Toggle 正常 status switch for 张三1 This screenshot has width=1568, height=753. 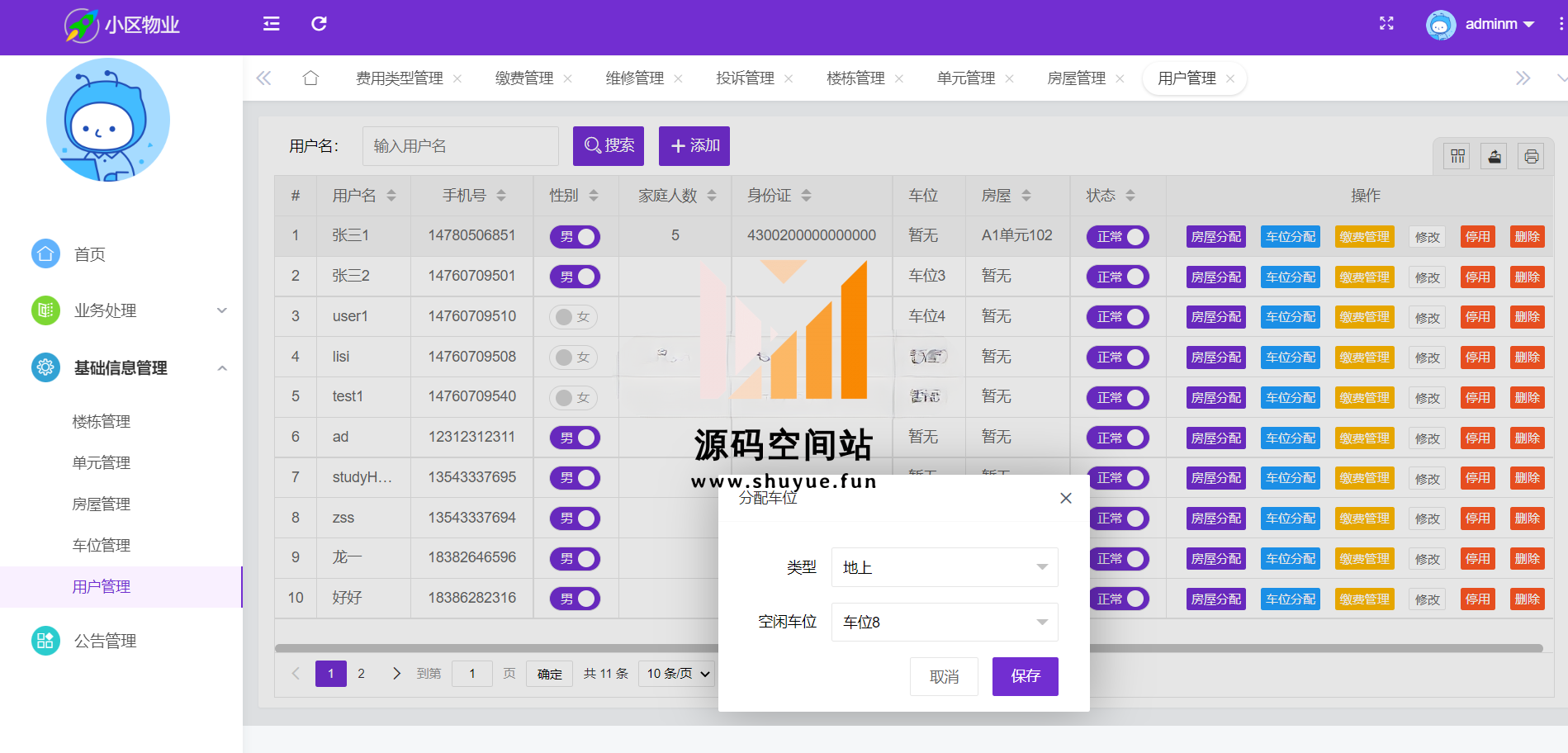point(1118,237)
